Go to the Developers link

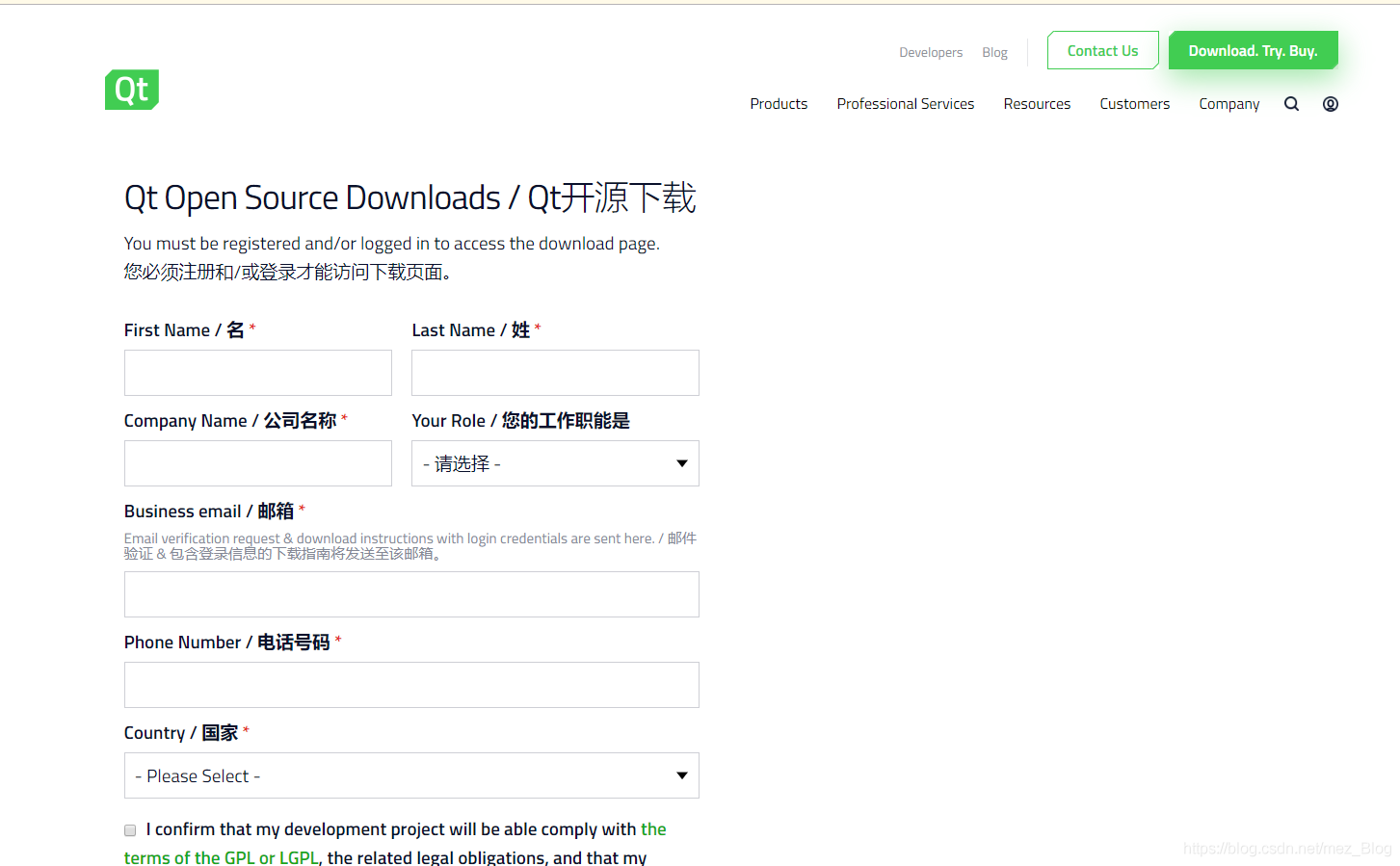coord(931,52)
